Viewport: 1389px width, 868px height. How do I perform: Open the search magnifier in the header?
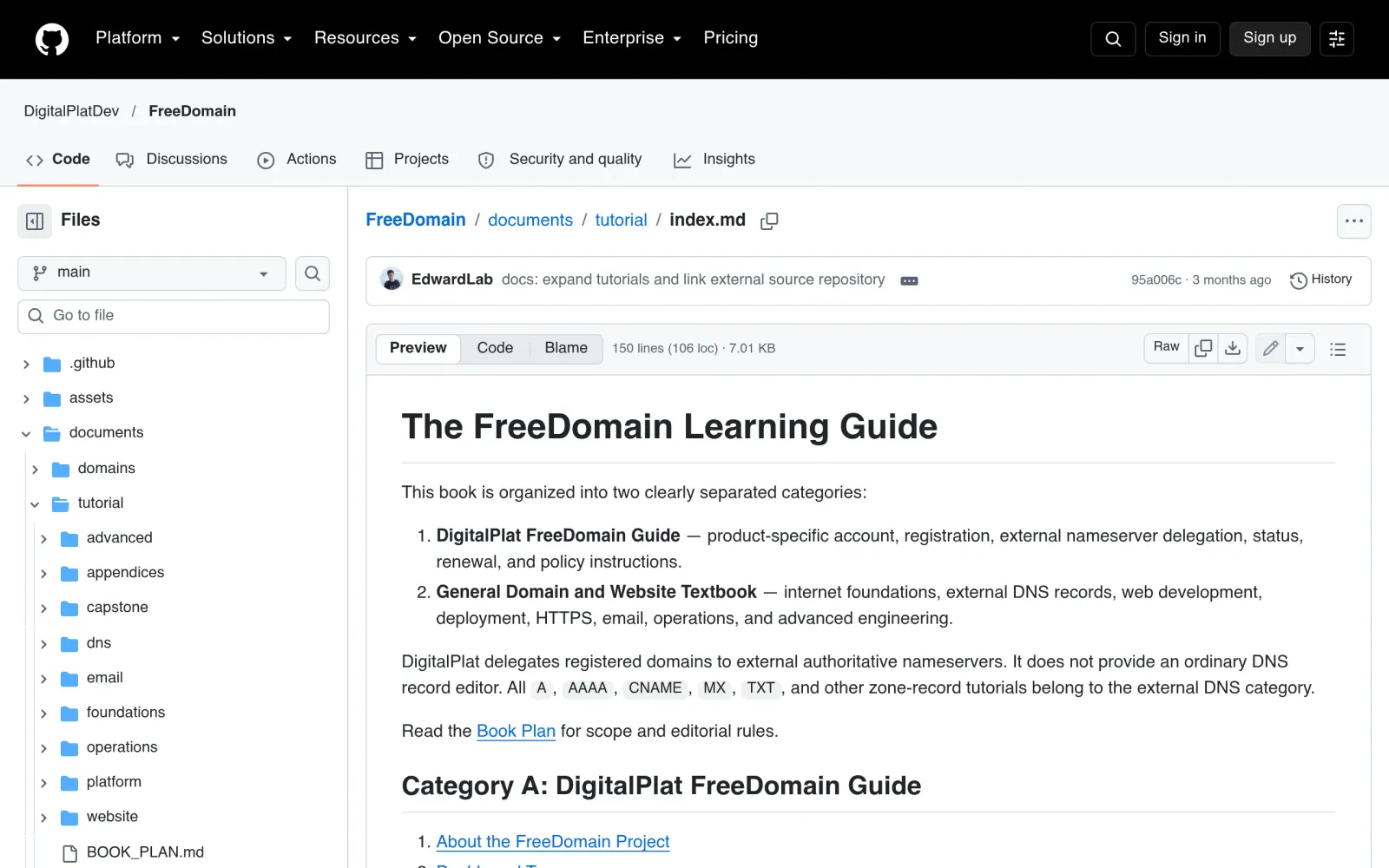[x=1113, y=39]
